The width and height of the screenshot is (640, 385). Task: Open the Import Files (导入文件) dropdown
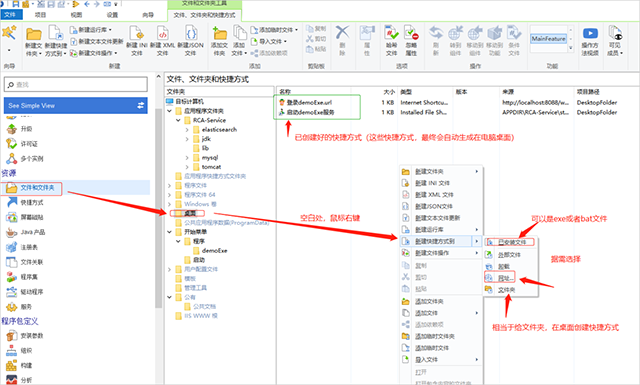[x=269, y=41]
